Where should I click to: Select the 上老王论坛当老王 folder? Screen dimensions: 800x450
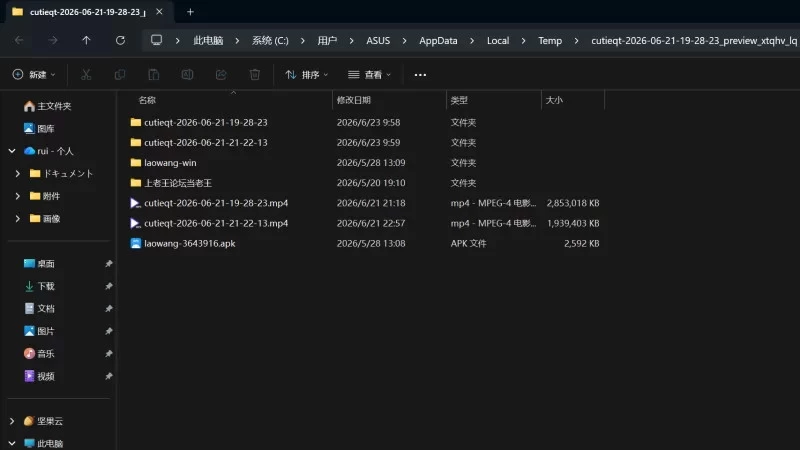[178, 183]
